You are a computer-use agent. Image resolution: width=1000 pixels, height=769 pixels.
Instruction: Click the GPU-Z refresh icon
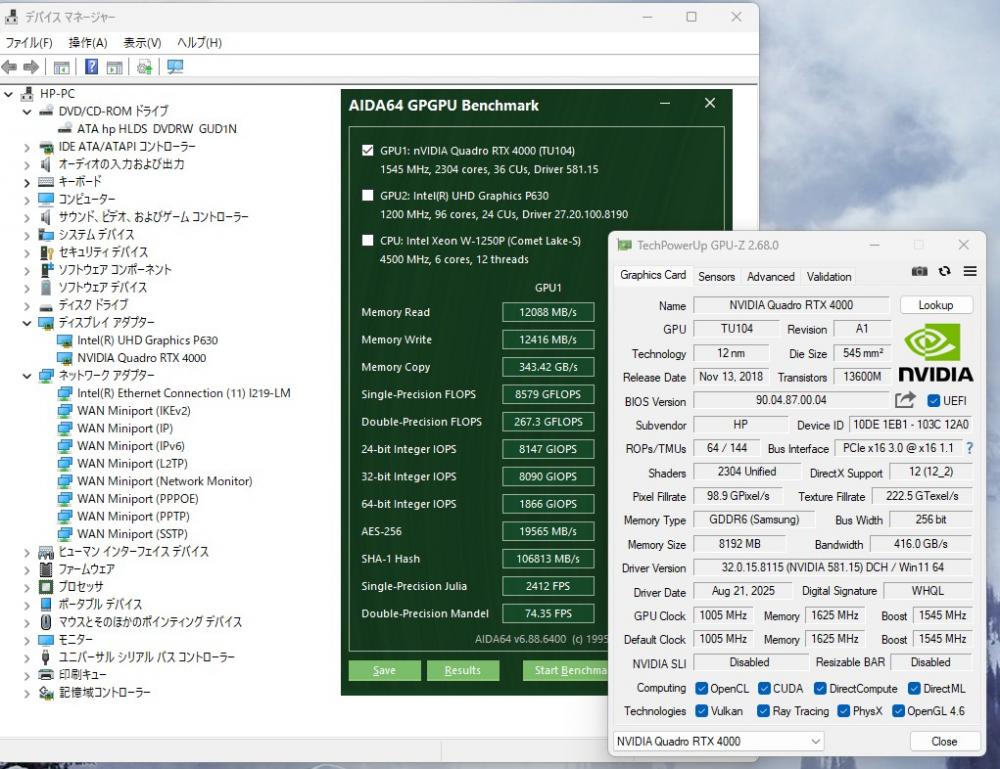[945, 271]
